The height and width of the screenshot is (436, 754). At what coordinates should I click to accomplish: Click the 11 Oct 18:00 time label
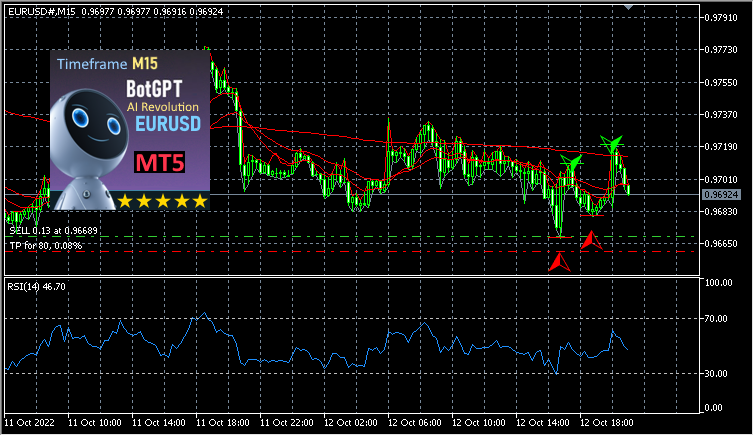click(223, 423)
